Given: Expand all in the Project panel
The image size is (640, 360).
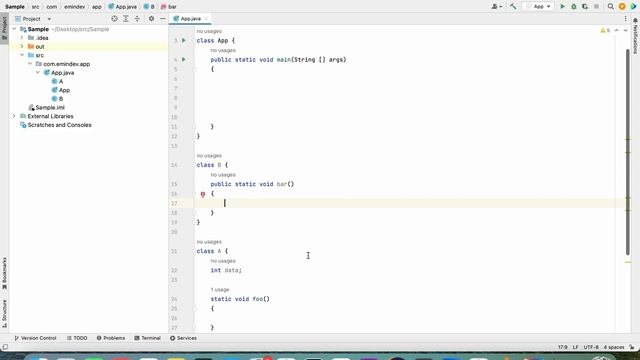Looking at the screenshot, I should pos(126,19).
